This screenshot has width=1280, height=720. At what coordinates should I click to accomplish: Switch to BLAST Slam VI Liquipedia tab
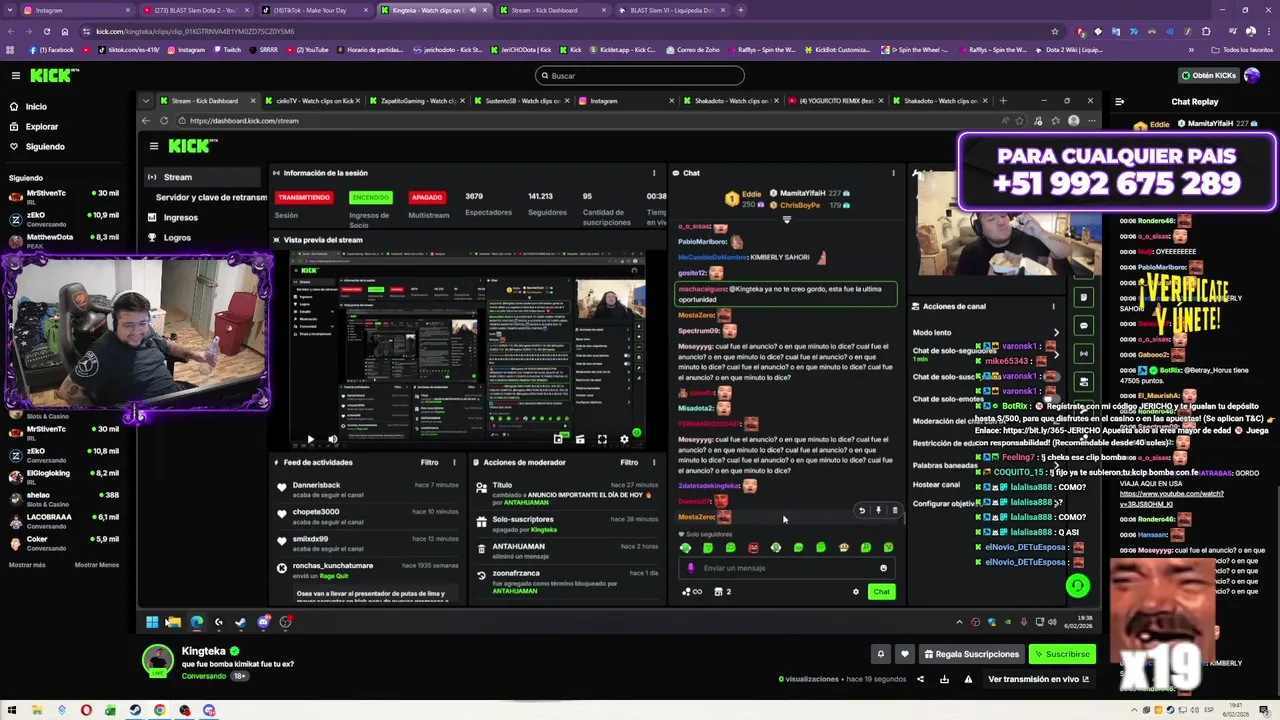point(670,10)
